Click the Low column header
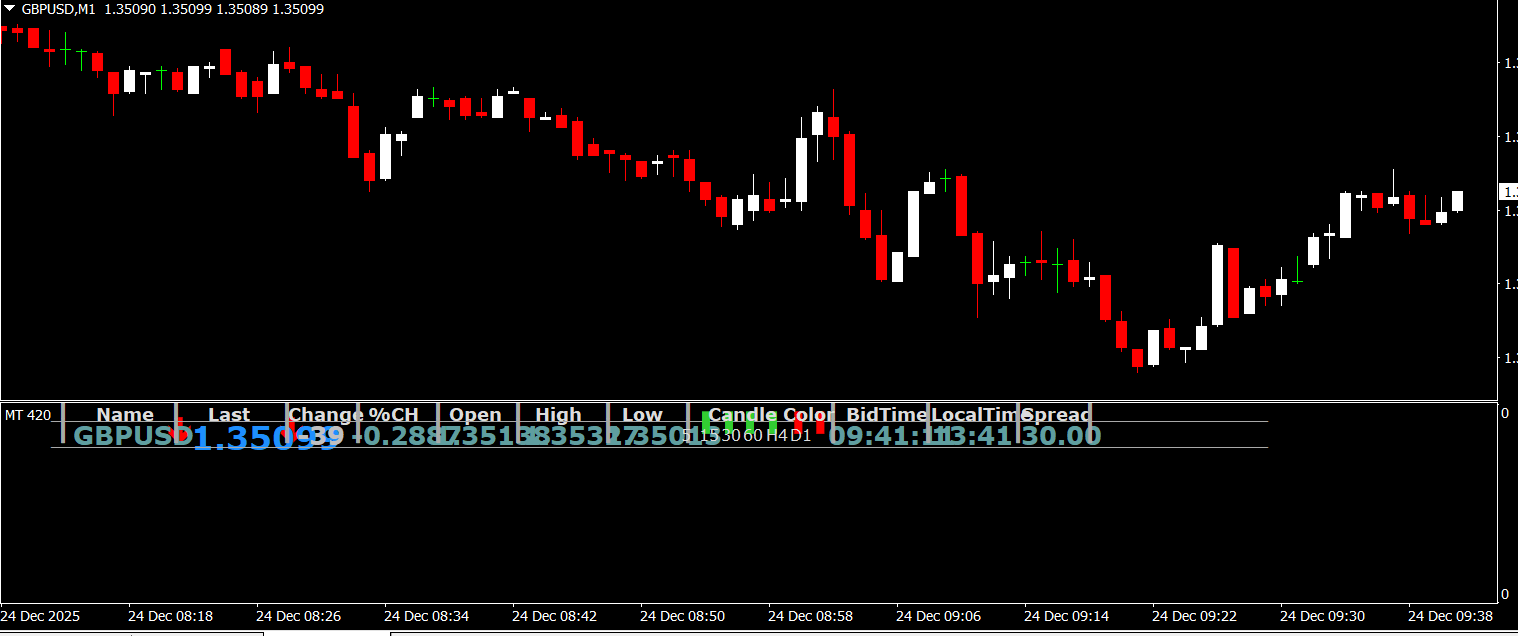1518x636 pixels. (x=642, y=415)
